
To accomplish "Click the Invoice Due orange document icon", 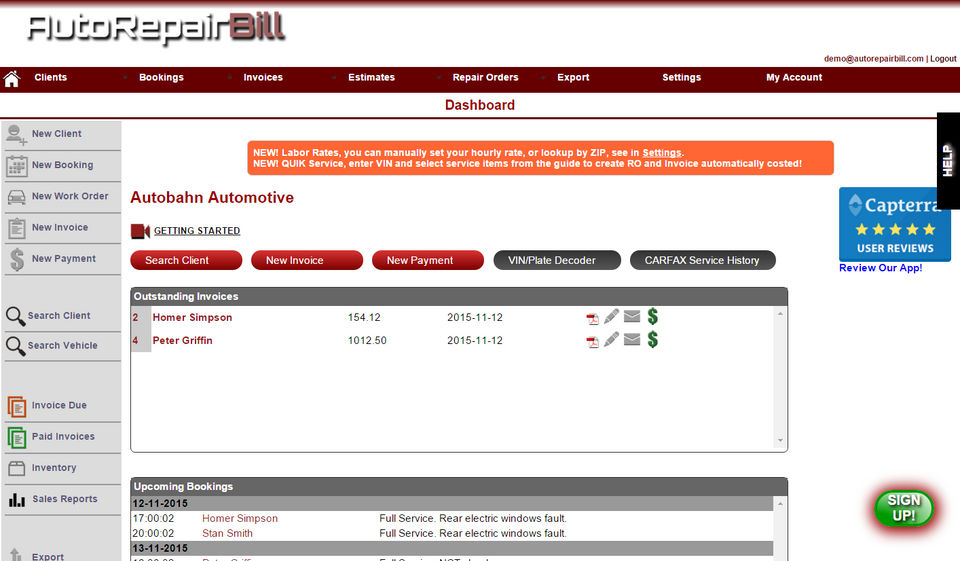I will 17,406.
